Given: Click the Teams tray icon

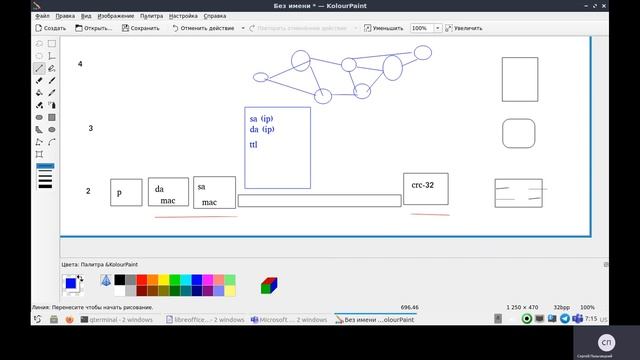Looking at the screenshot, I should pyautogui.click(x=577, y=319).
